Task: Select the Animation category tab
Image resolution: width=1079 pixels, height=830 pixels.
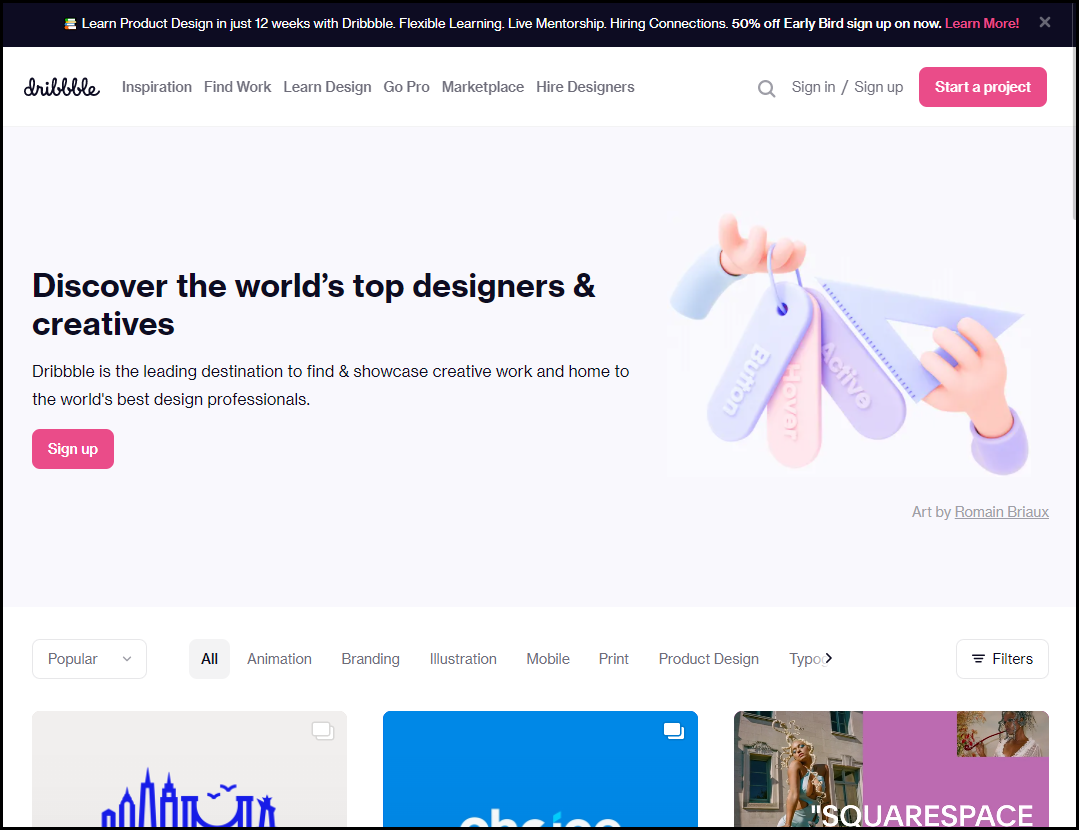Action: point(279,659)
